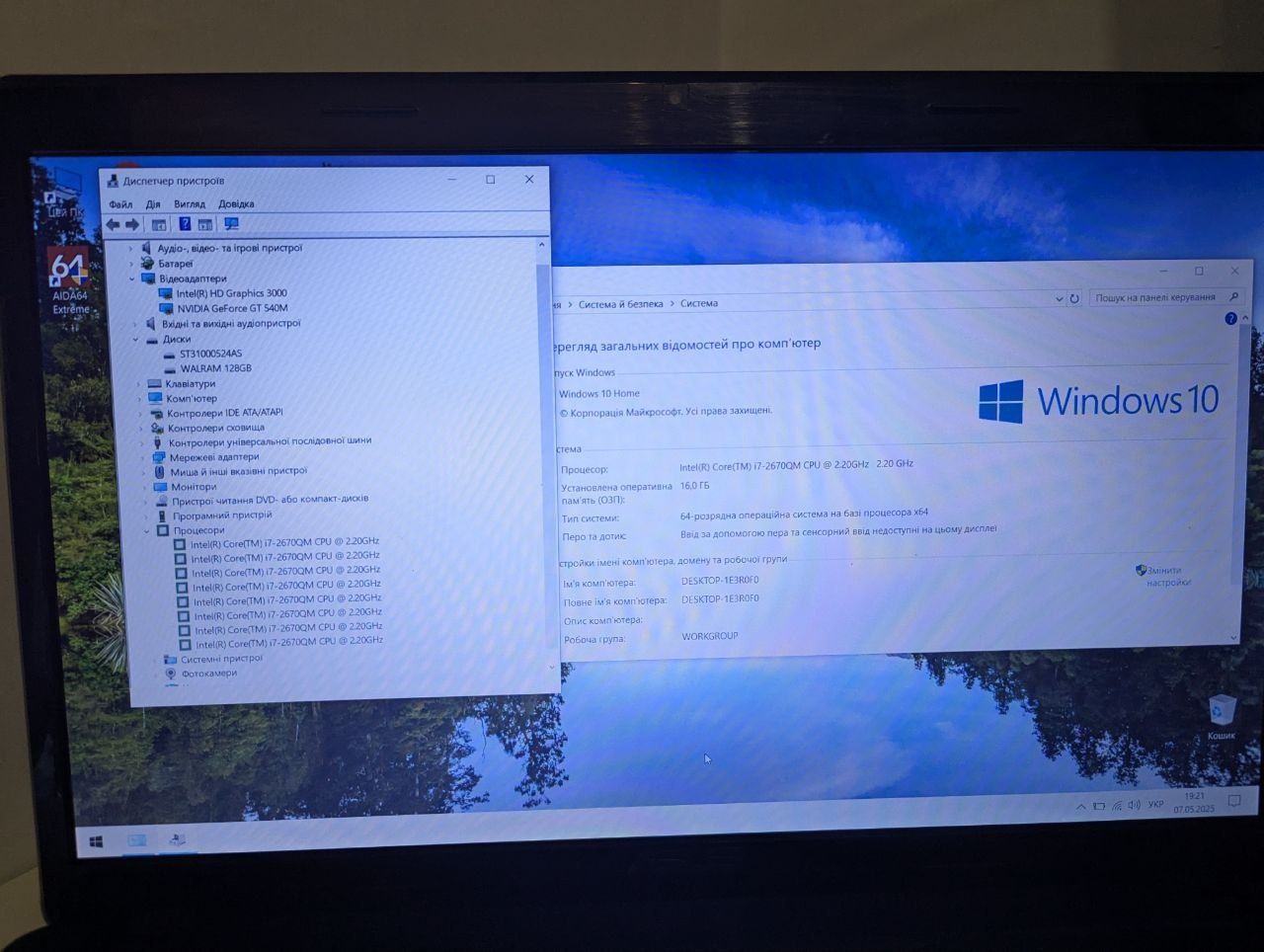Screen dimensions: 1264x952
Task: Open the Windows Start button
Action: 96,841
